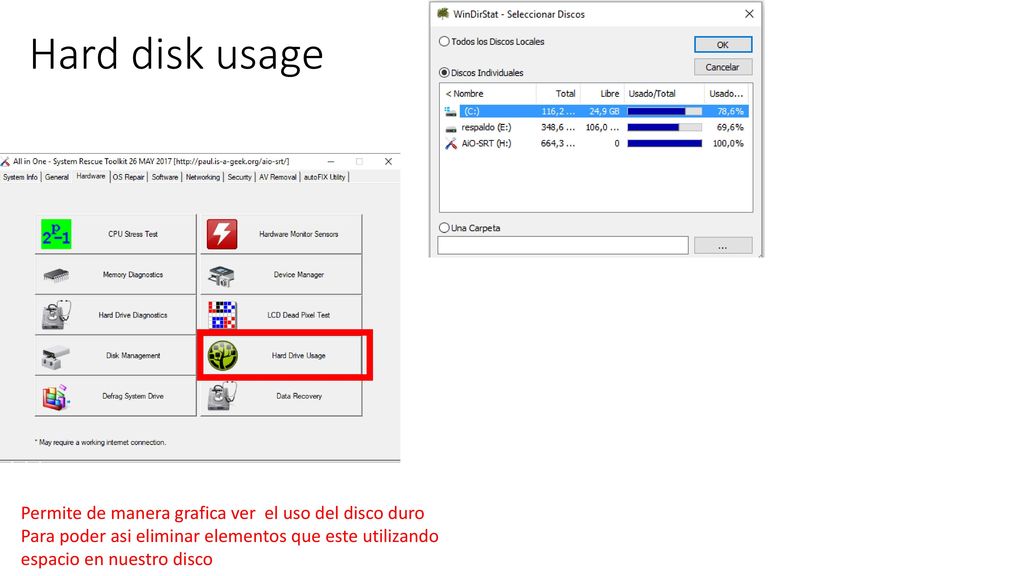
Task: Click the folder browse ... button
Action: coord(723,246)
